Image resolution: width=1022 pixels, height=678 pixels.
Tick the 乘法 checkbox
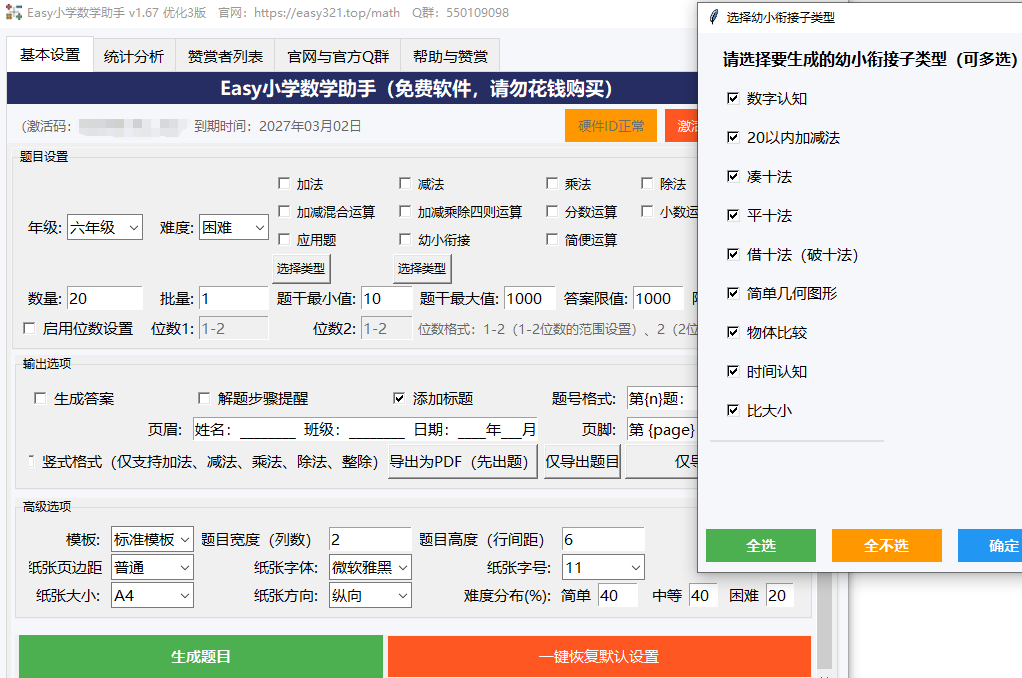tap(552, 183)
